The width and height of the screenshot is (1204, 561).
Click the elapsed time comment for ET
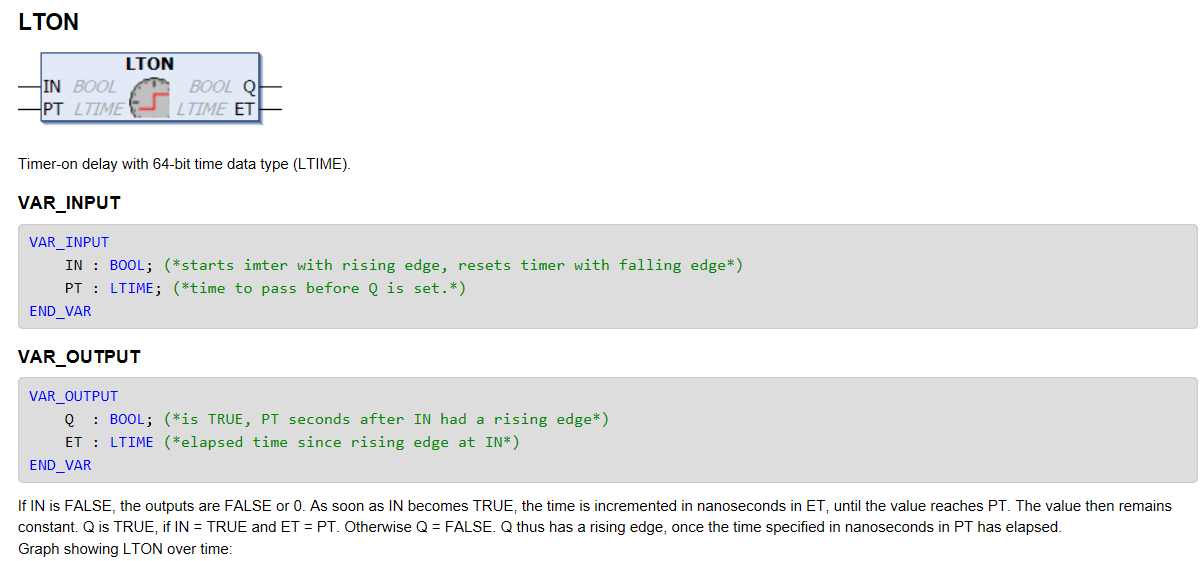pos(342,442)
